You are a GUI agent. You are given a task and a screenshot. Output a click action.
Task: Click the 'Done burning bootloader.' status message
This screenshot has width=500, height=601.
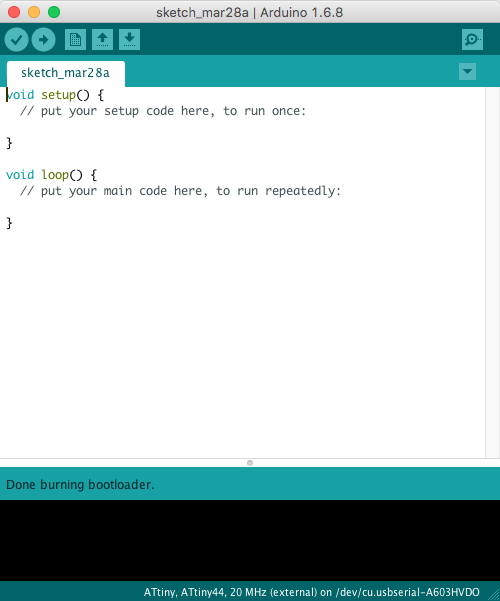click(80, 484)
